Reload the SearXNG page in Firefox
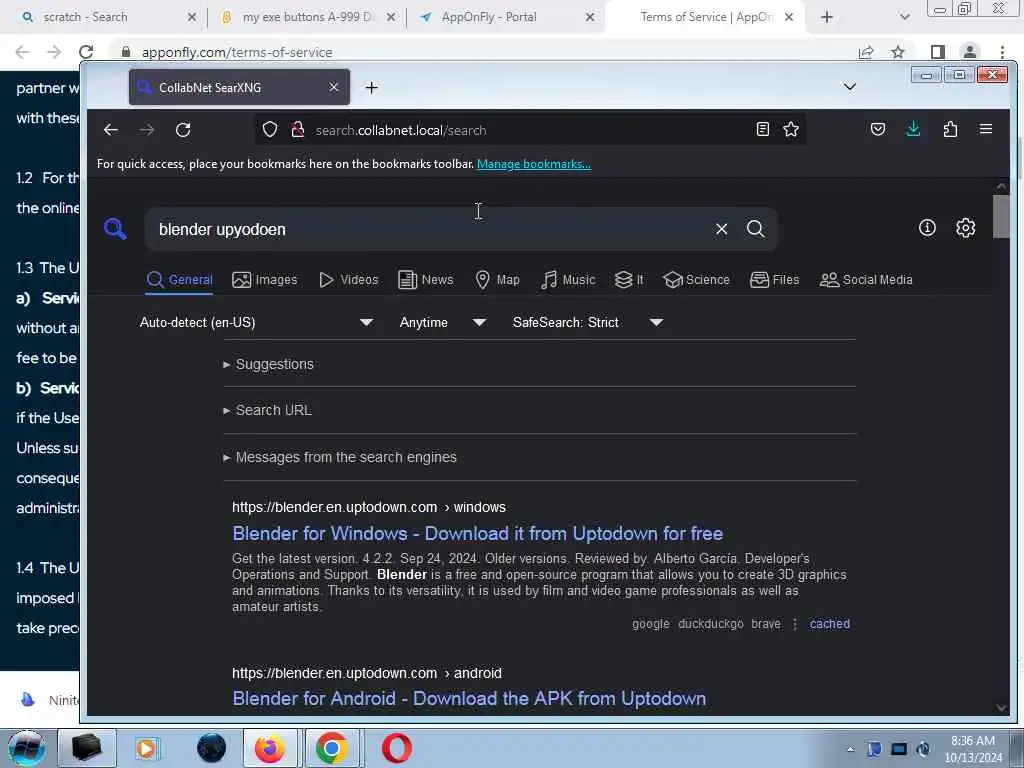Screen dimensions: 1024x768 tap(183, 130)
